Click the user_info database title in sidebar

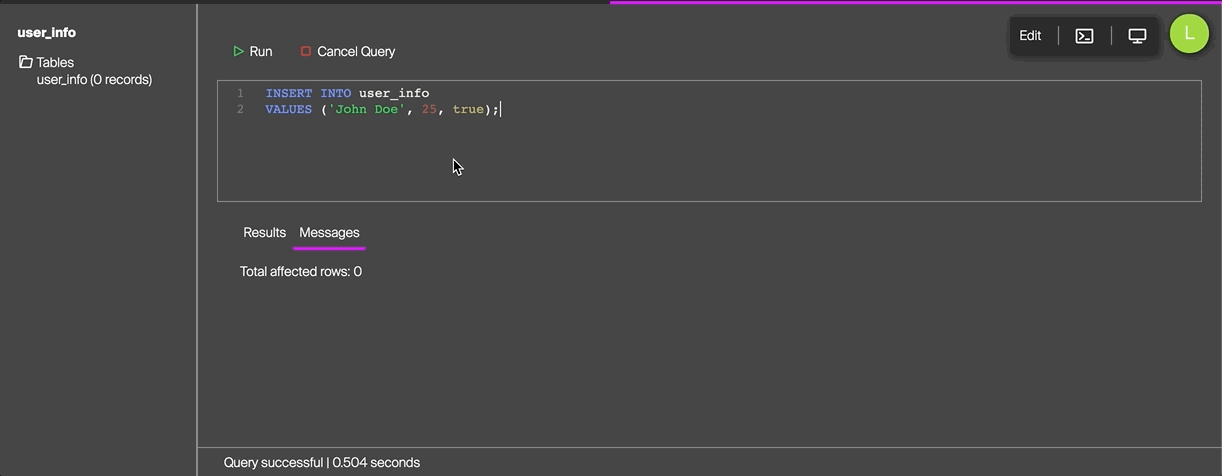[46, 32]
